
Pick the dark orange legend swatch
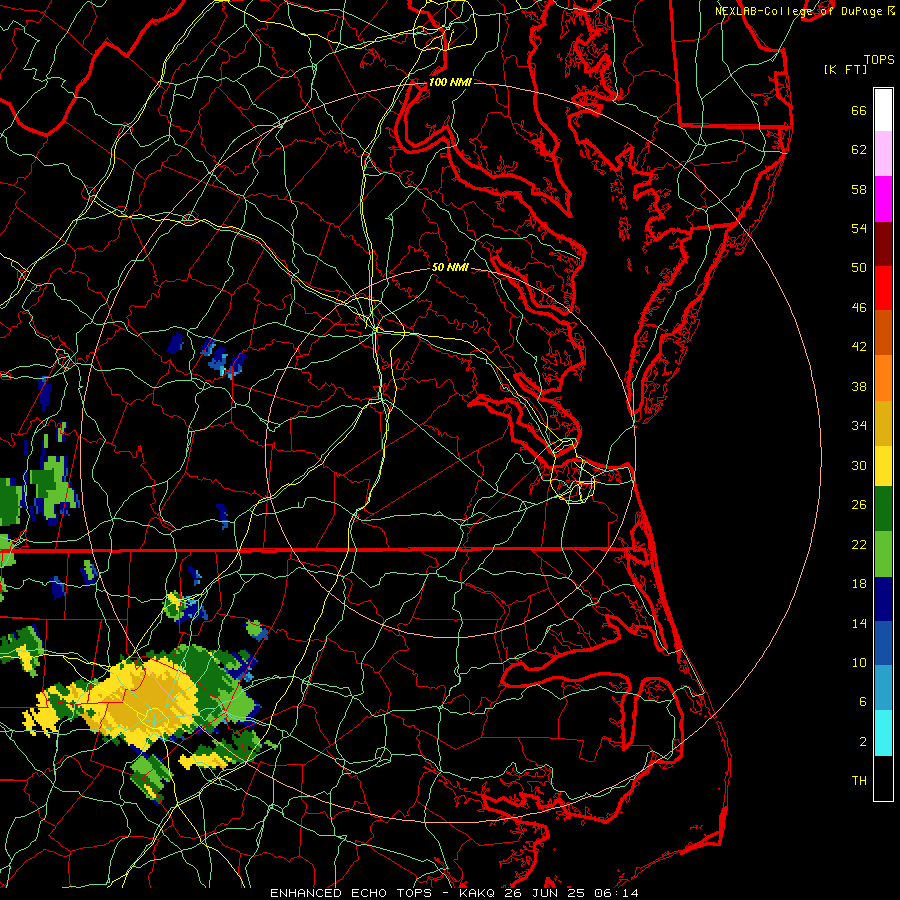click(x=883, y=333)
